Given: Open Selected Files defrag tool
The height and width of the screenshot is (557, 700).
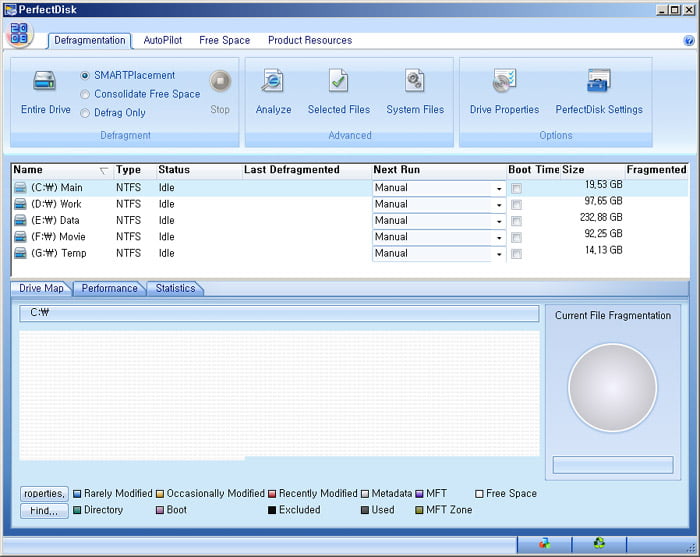Looking at the screenshot, I should (338, 82).
